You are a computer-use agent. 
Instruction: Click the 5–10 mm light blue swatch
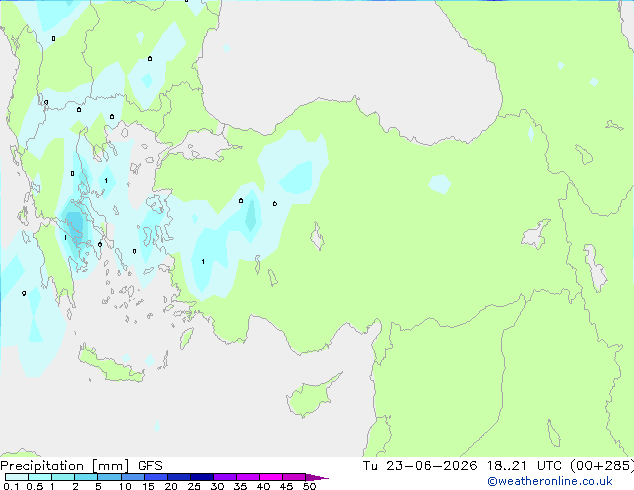109,477
